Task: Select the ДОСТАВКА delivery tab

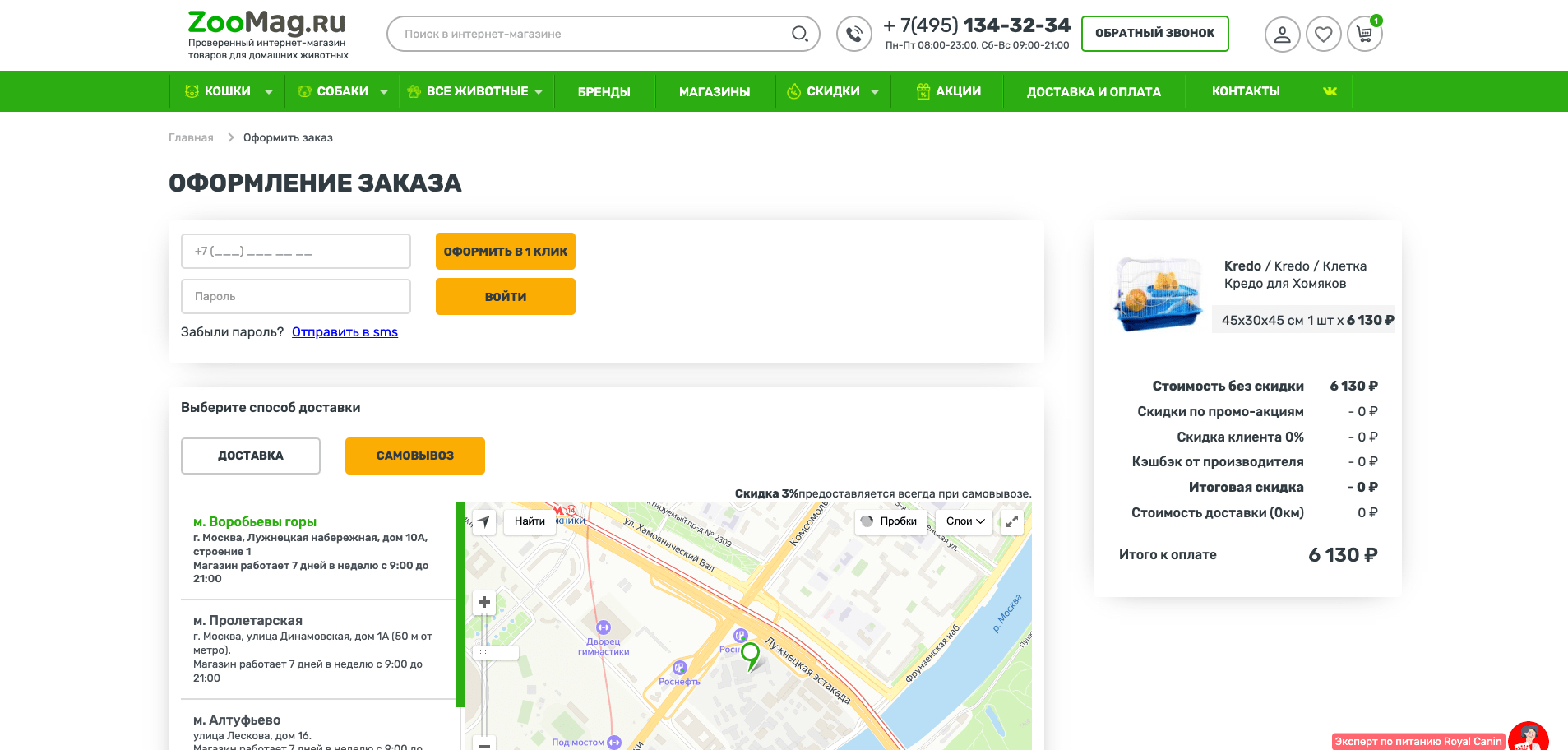Action: 251,456
